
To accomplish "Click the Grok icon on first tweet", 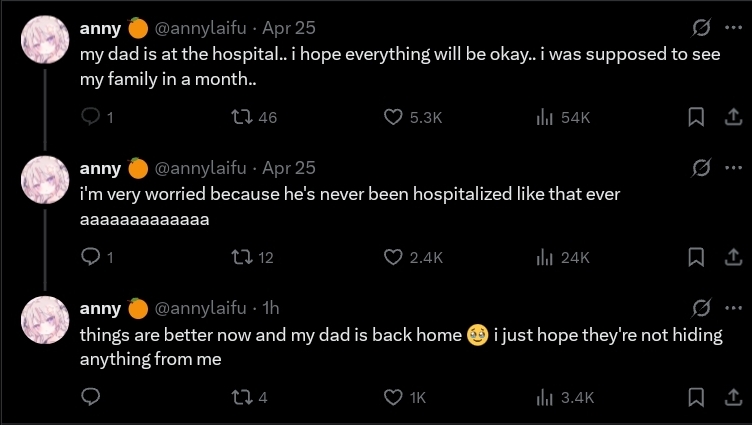I will pos(701,28).
